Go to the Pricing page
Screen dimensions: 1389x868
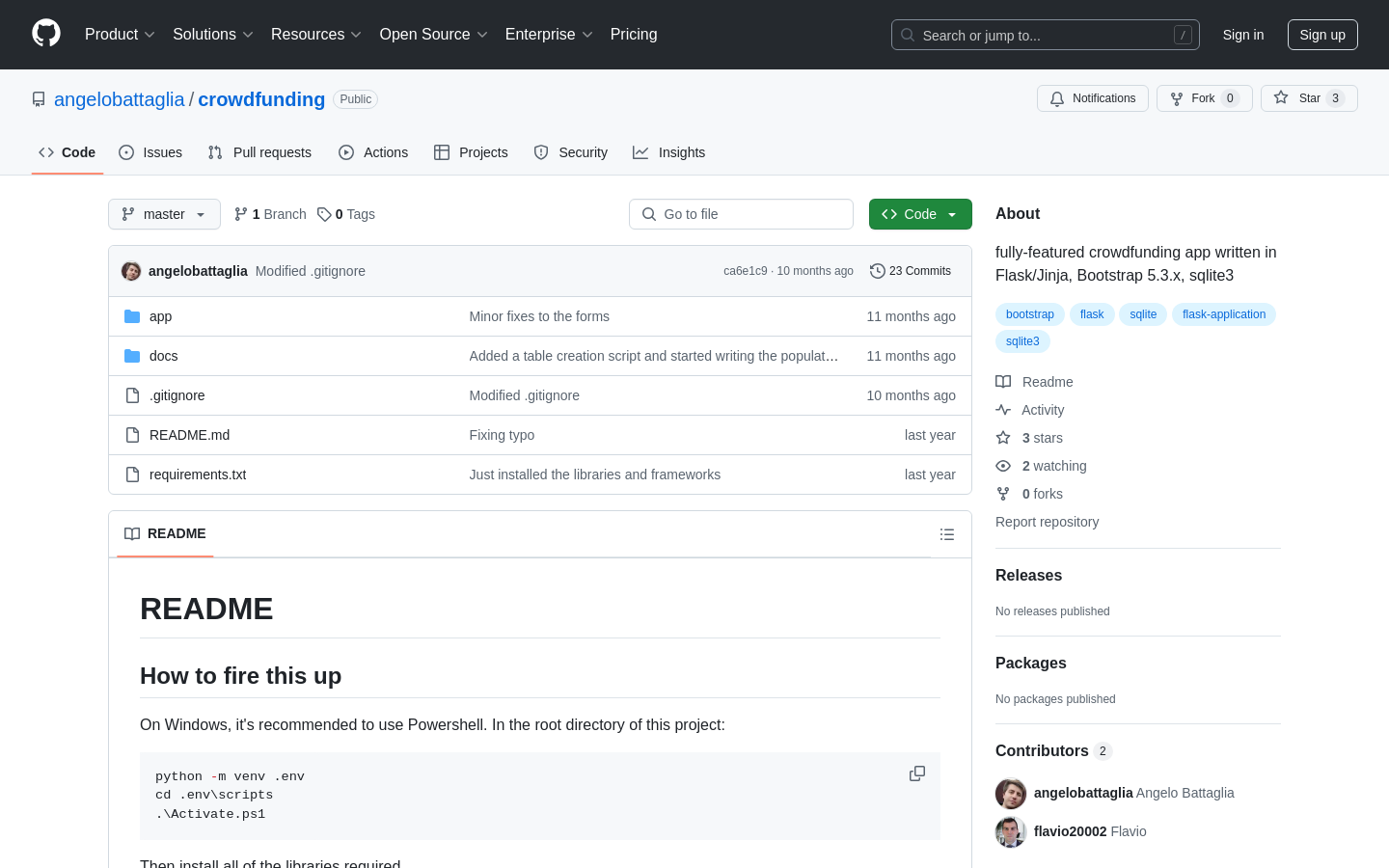coord(634,35)
